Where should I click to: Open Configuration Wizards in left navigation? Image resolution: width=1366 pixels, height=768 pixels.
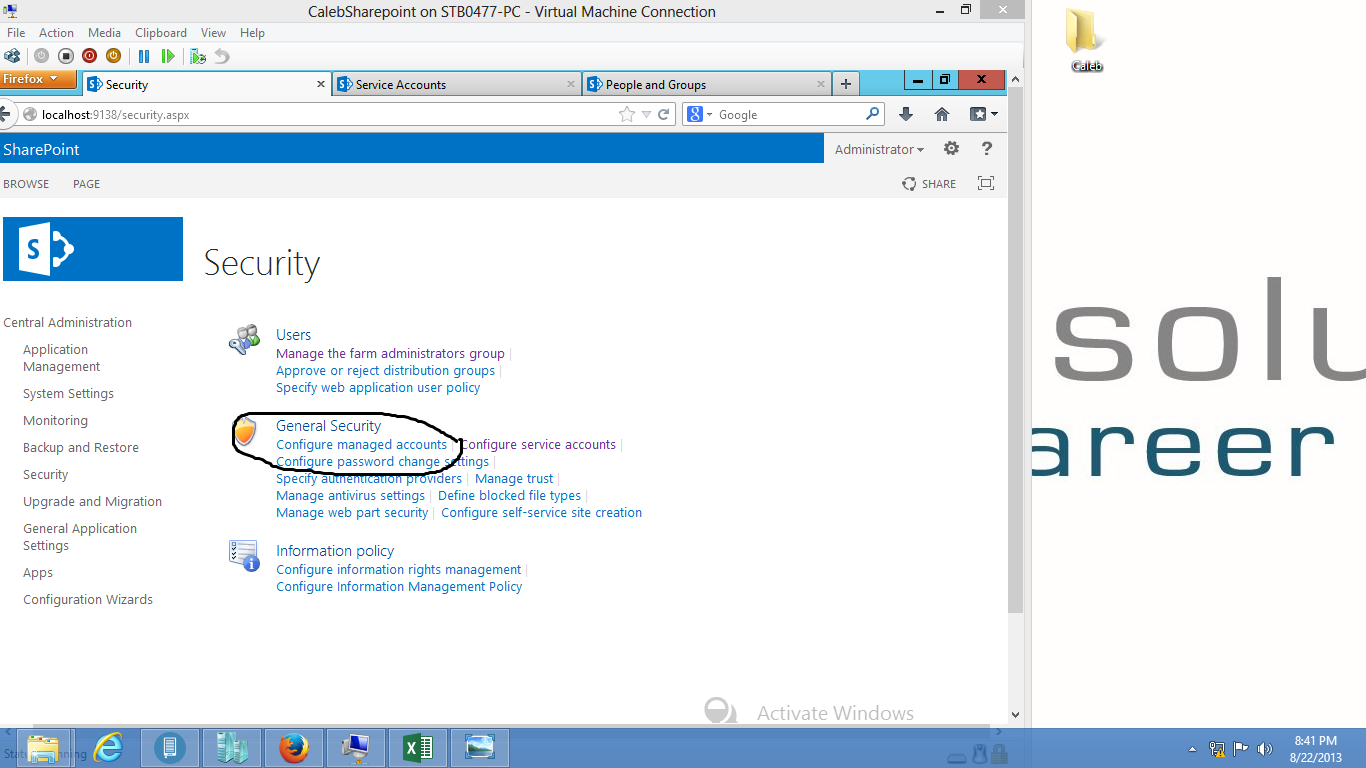[88, 600]
